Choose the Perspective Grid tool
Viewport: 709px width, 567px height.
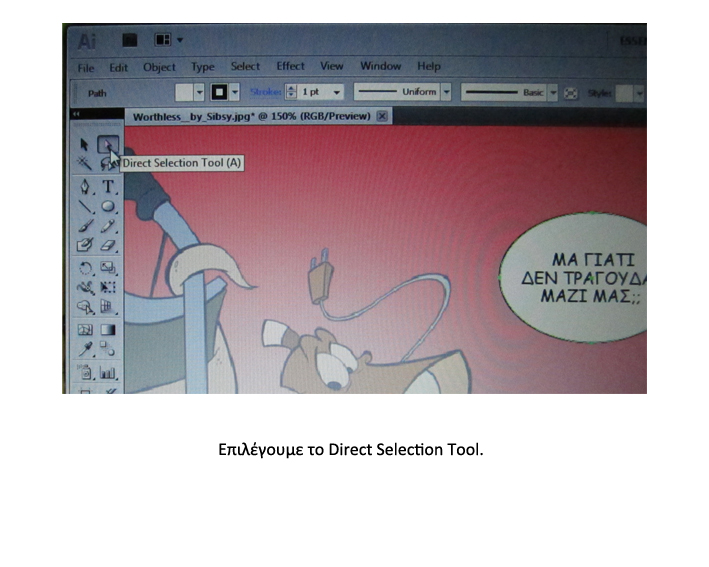[108, 307]
